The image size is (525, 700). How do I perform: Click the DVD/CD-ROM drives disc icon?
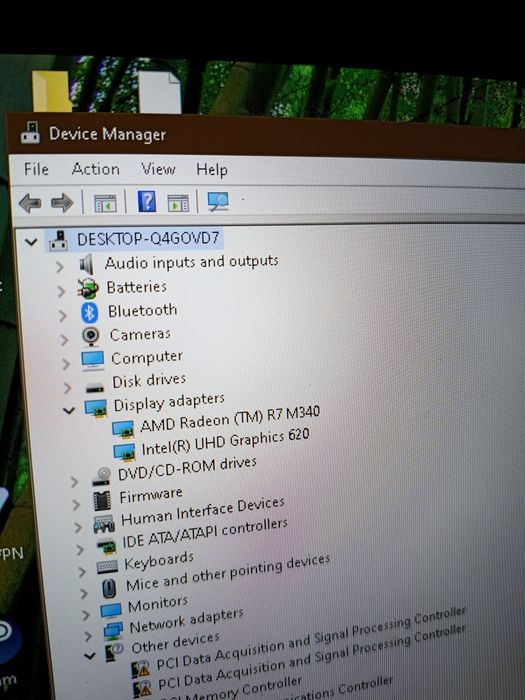(102, 476)
